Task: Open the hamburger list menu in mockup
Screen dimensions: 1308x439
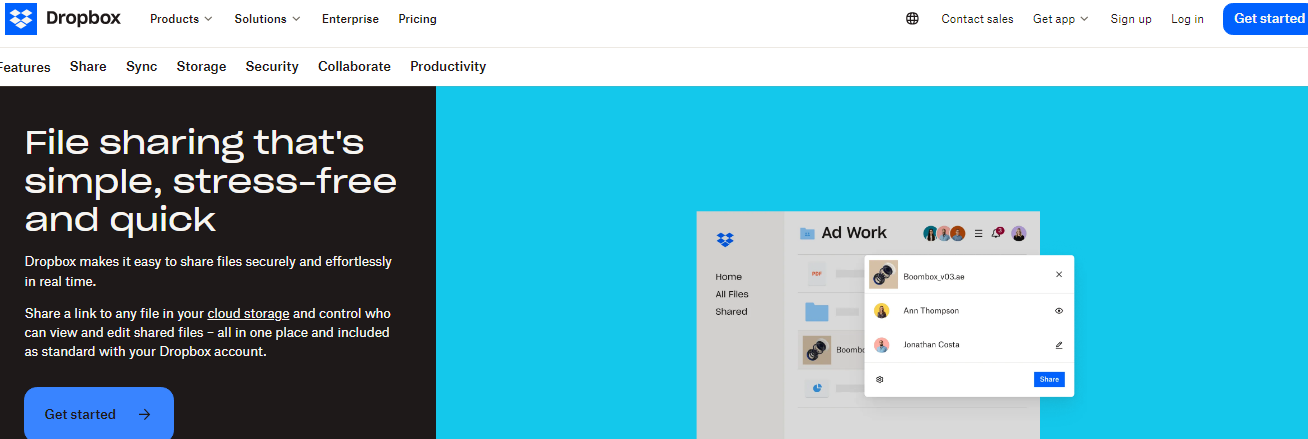Action: pyautogui.click(x=978, y=233)
